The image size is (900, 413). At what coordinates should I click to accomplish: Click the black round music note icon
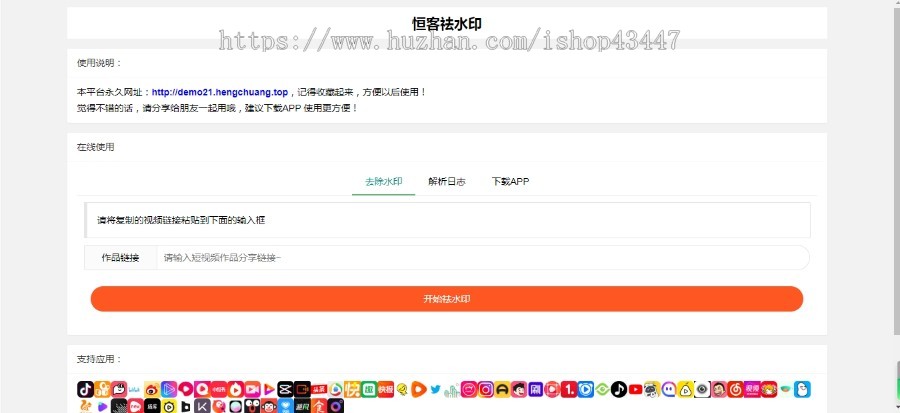pos(619,389)
